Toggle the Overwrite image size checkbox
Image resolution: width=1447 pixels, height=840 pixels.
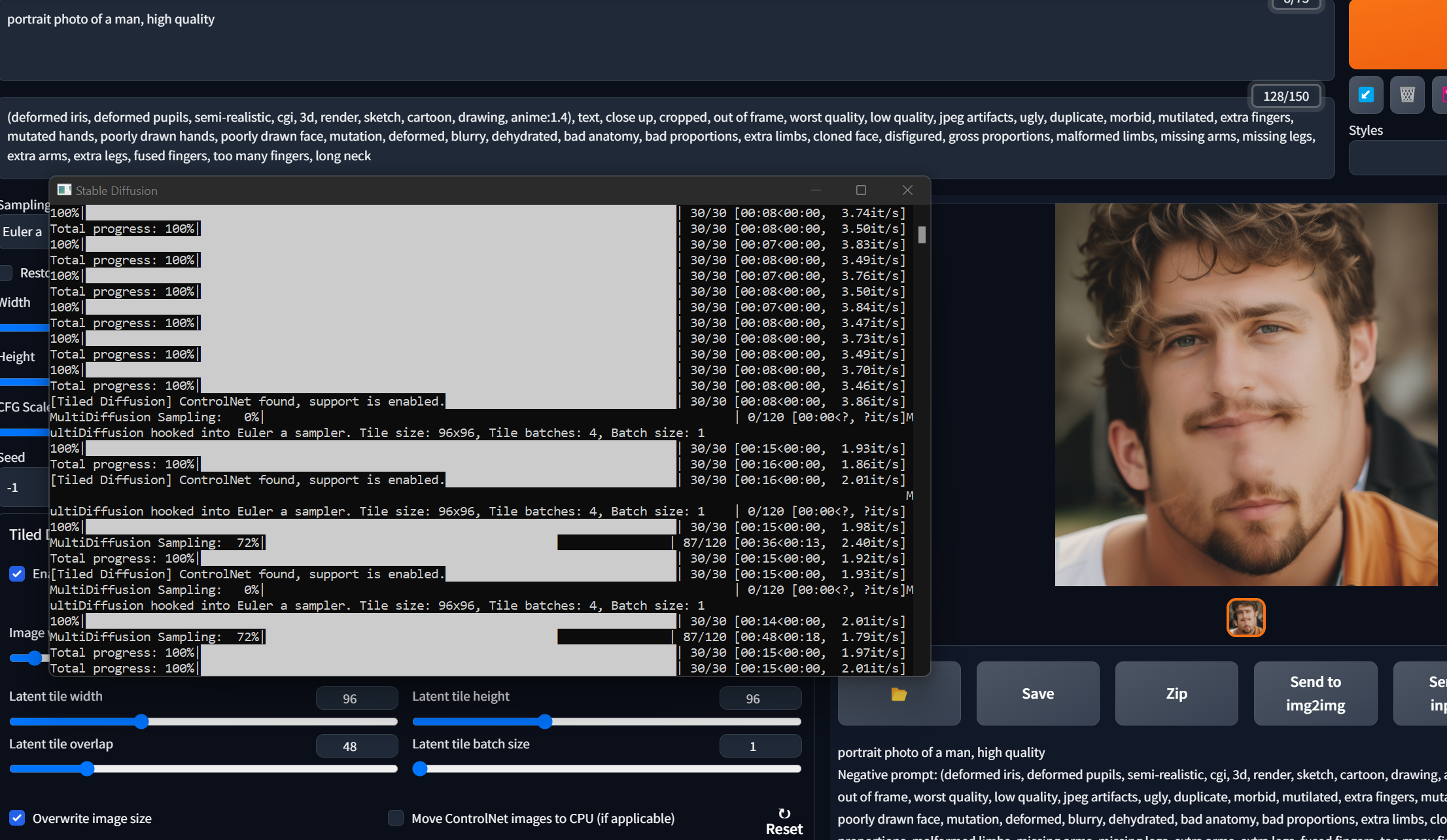pos(17,818)
